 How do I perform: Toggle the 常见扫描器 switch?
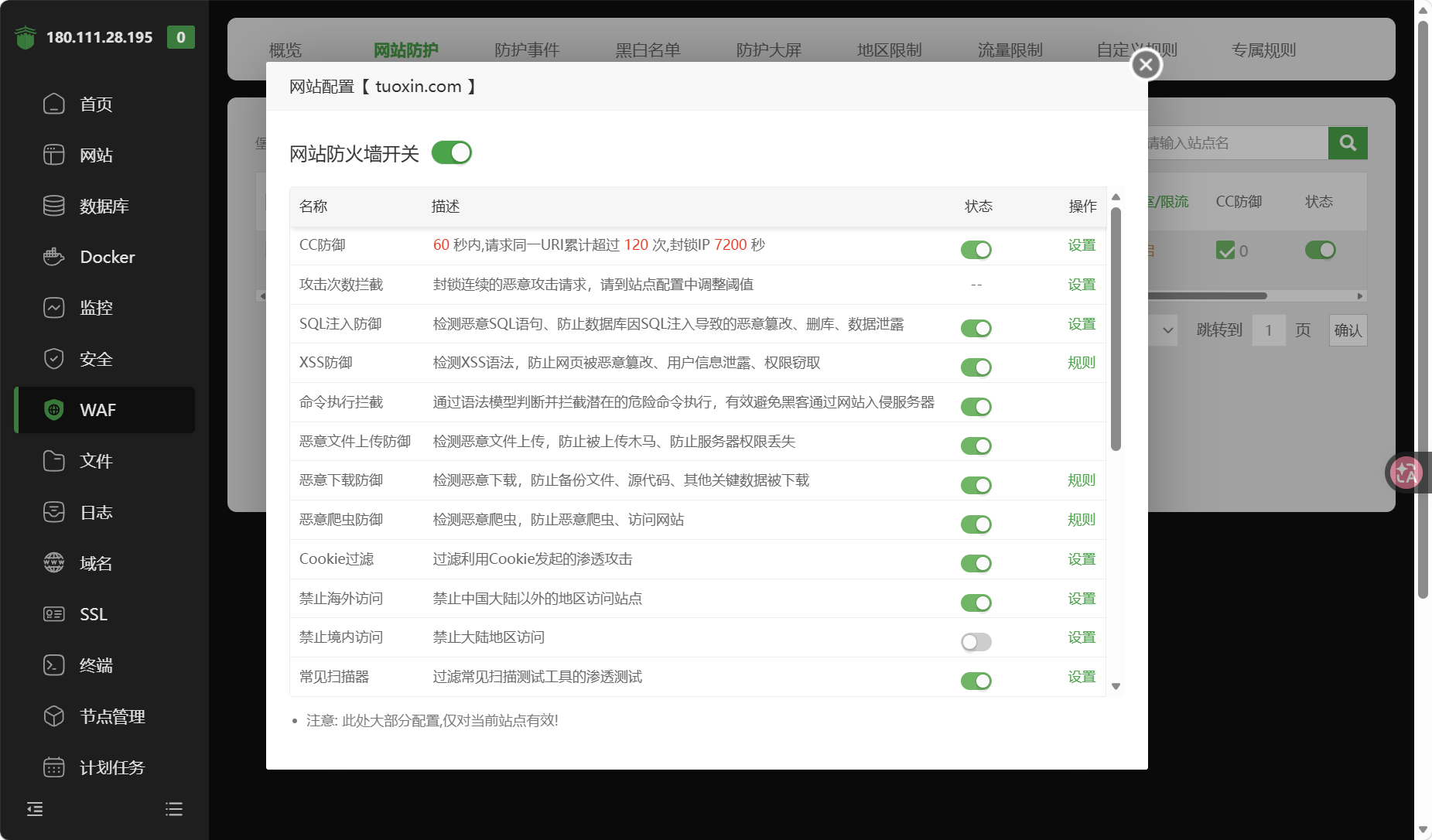[976, 681]
